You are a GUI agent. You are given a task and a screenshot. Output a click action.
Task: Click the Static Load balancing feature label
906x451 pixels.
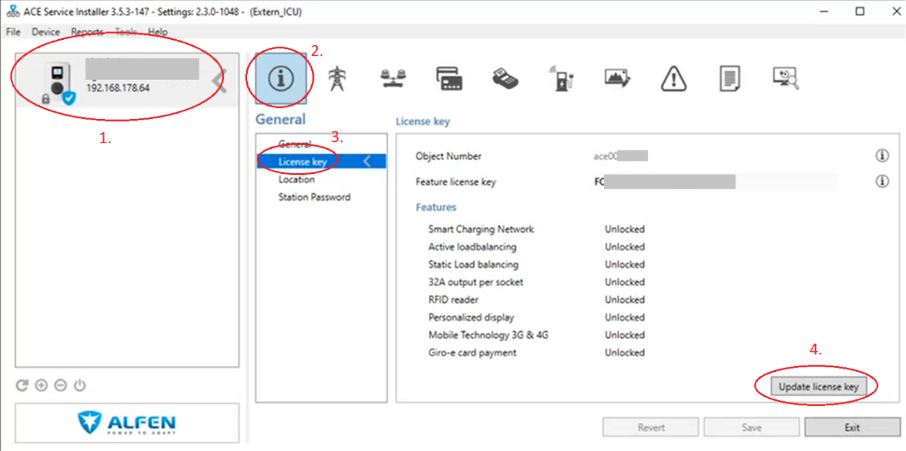tap(473, 264)
